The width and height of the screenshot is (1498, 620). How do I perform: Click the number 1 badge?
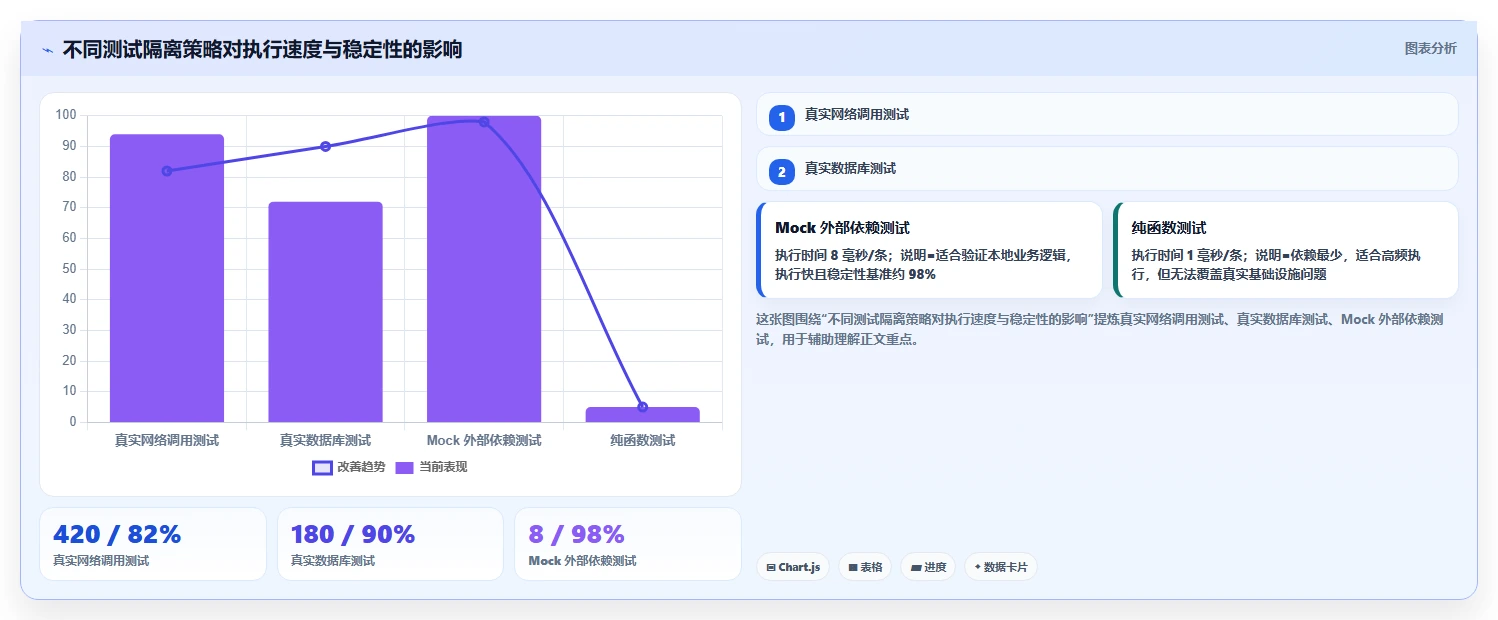(x=782, y=117)
